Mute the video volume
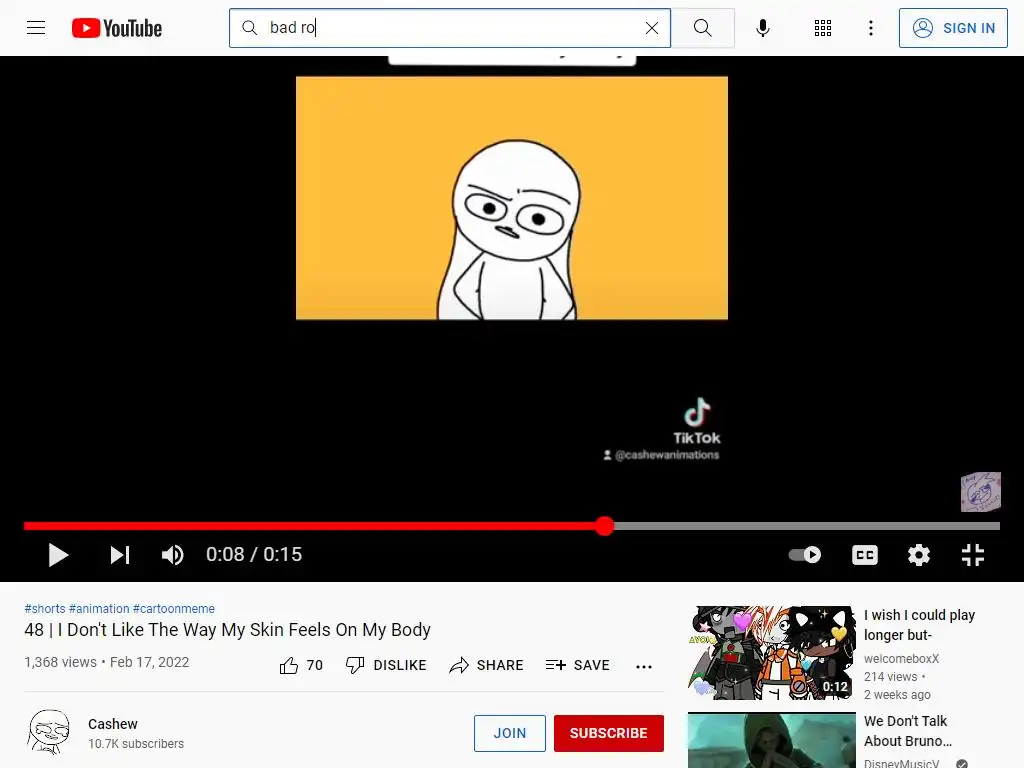Image resolution: width=1024 pixels, height=768 pixels. point(173,555)
